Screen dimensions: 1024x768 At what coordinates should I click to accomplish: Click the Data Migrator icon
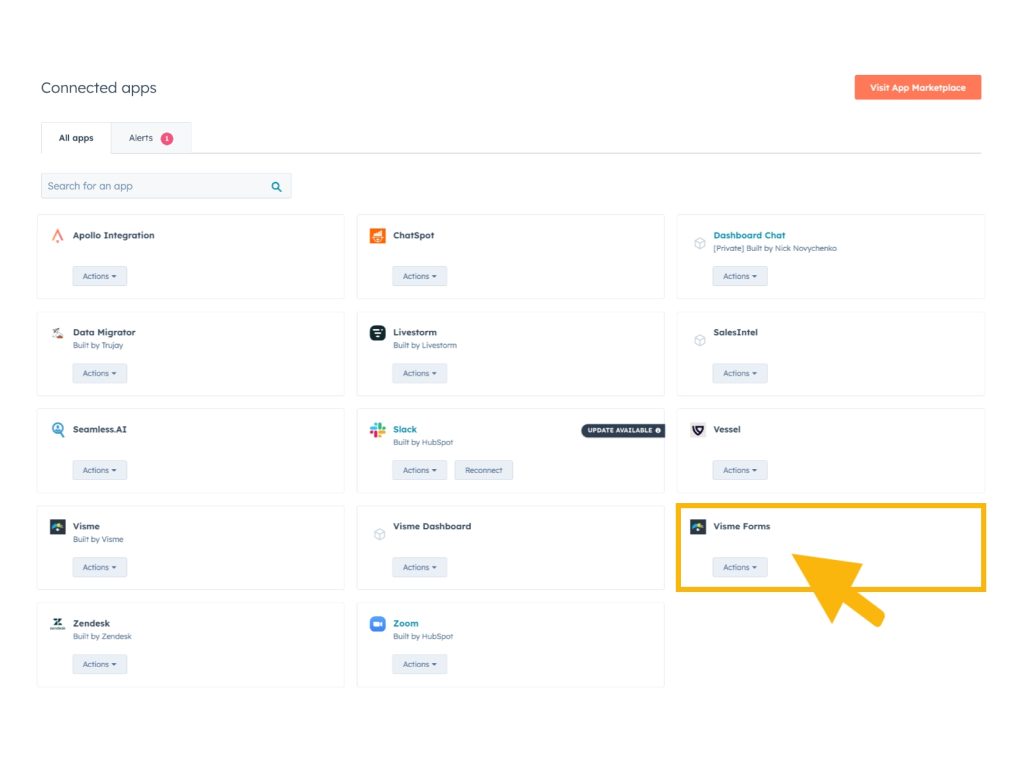pos(57,333)
